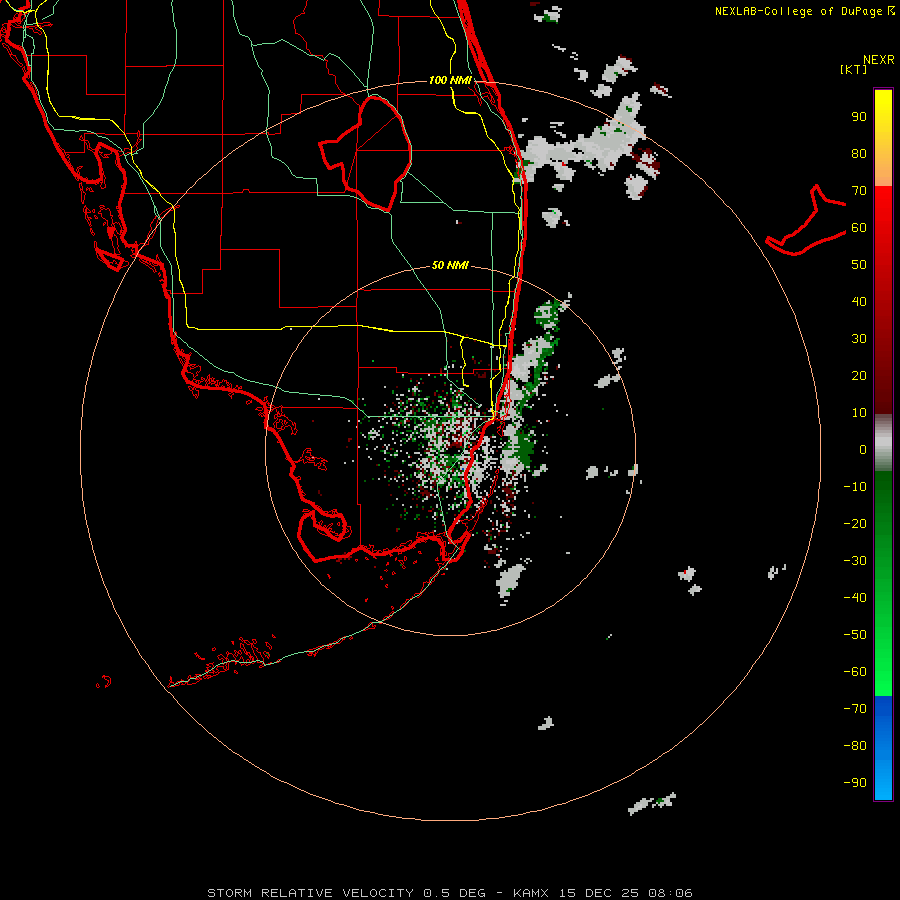
Task: Click the -90 value on velocity scale
Action: click(855, 783)
